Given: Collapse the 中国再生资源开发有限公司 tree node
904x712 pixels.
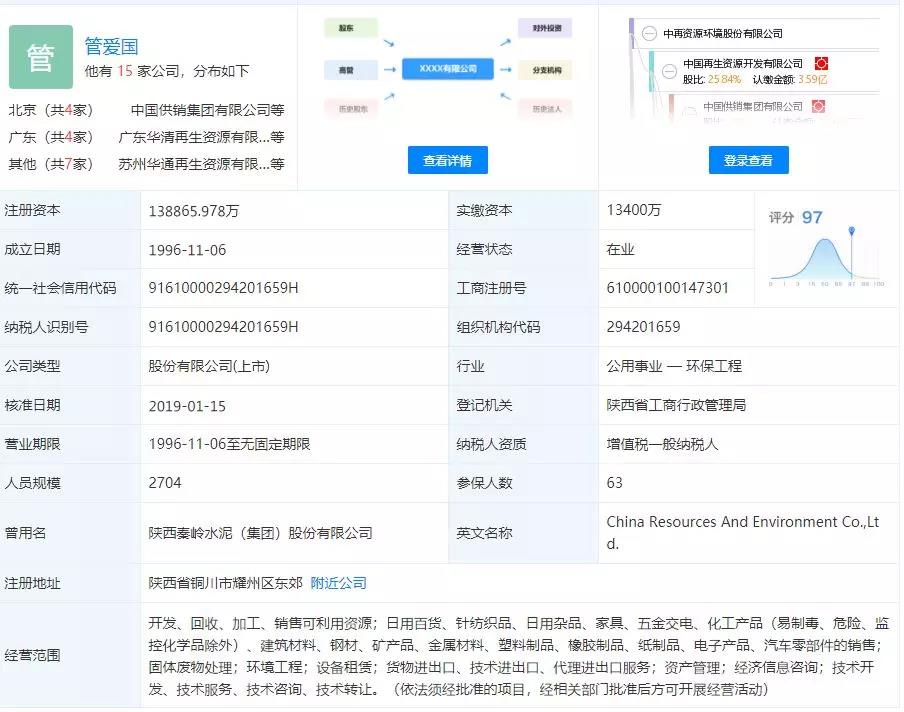Looking at the screenshot, I should 669,69.
